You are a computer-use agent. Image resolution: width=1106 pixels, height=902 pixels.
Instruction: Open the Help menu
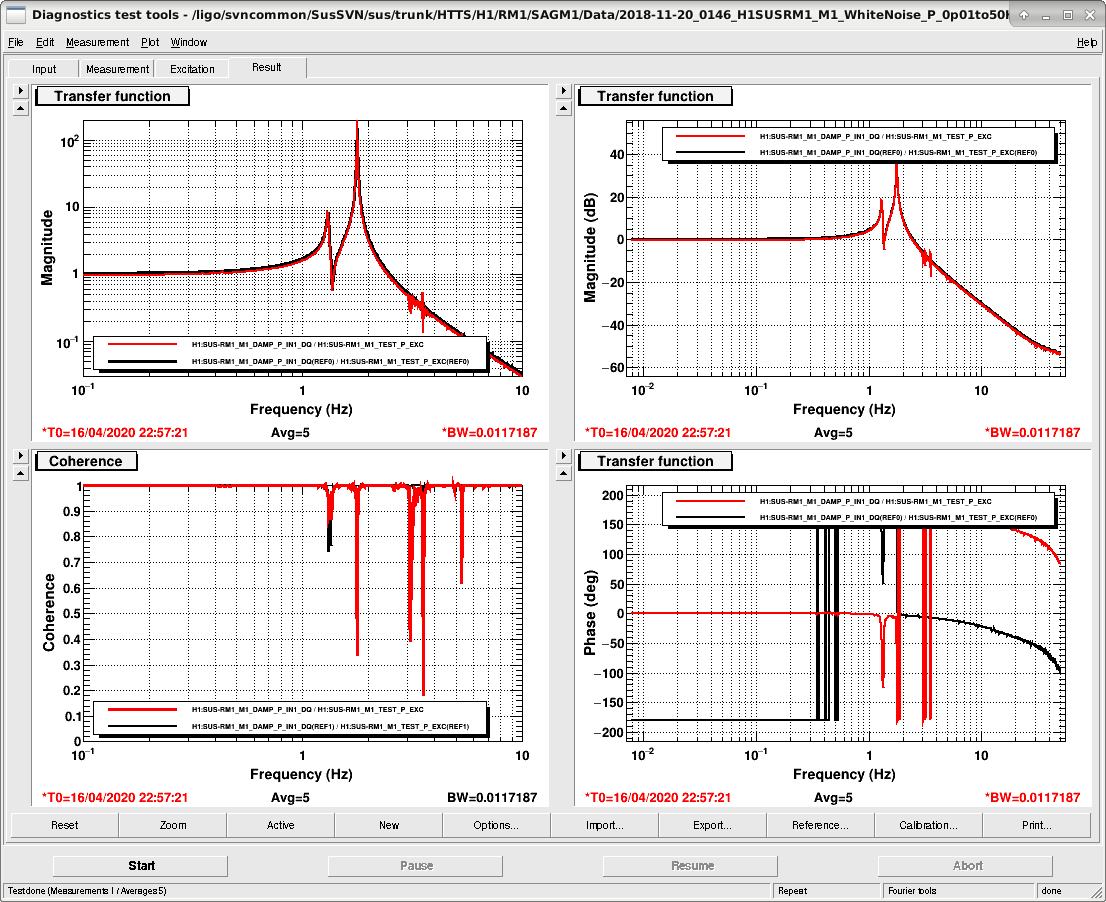pos(1086,42)
